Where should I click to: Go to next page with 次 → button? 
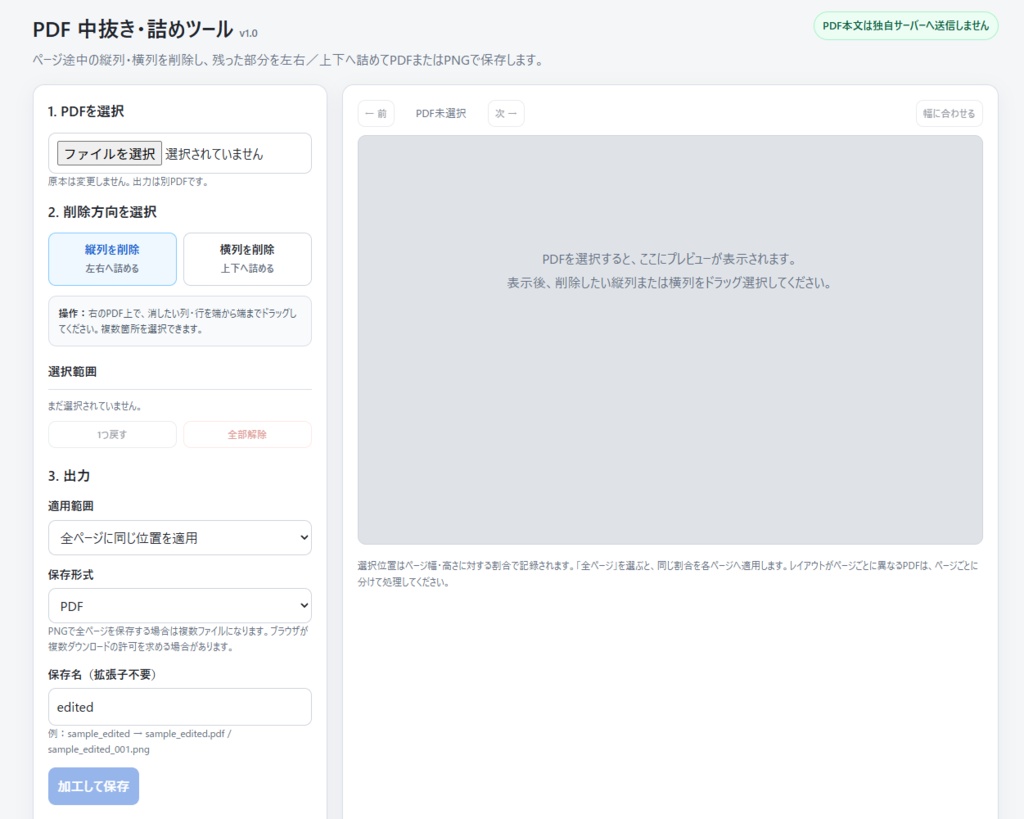tap(506, 114)
